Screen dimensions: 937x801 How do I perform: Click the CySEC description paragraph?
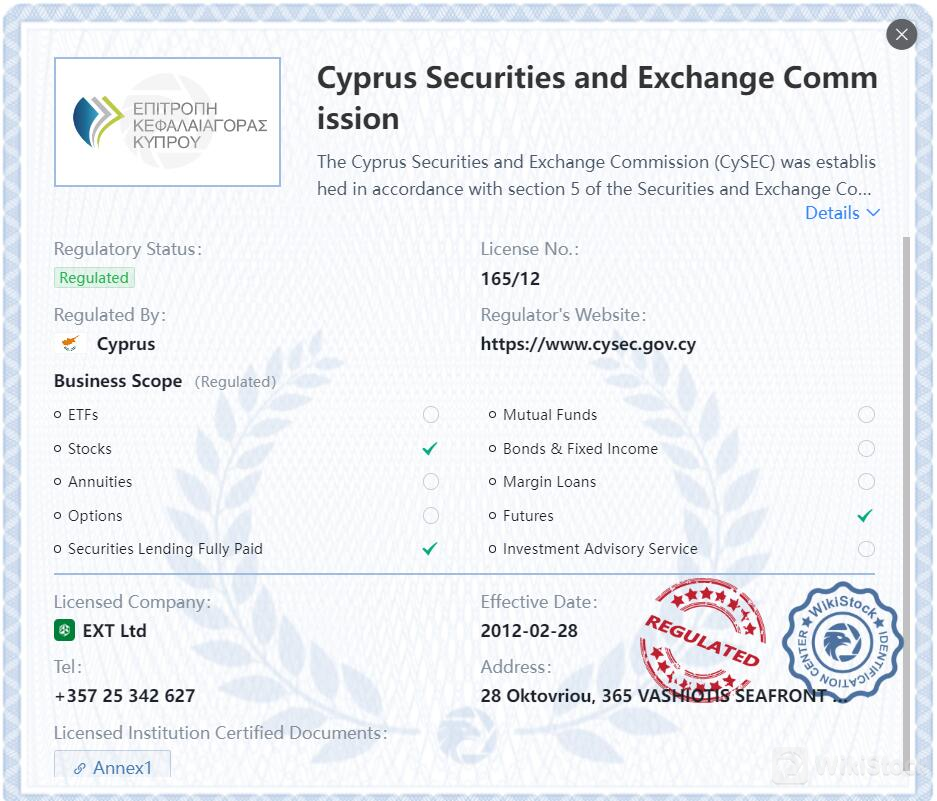(x=596, y=175)
